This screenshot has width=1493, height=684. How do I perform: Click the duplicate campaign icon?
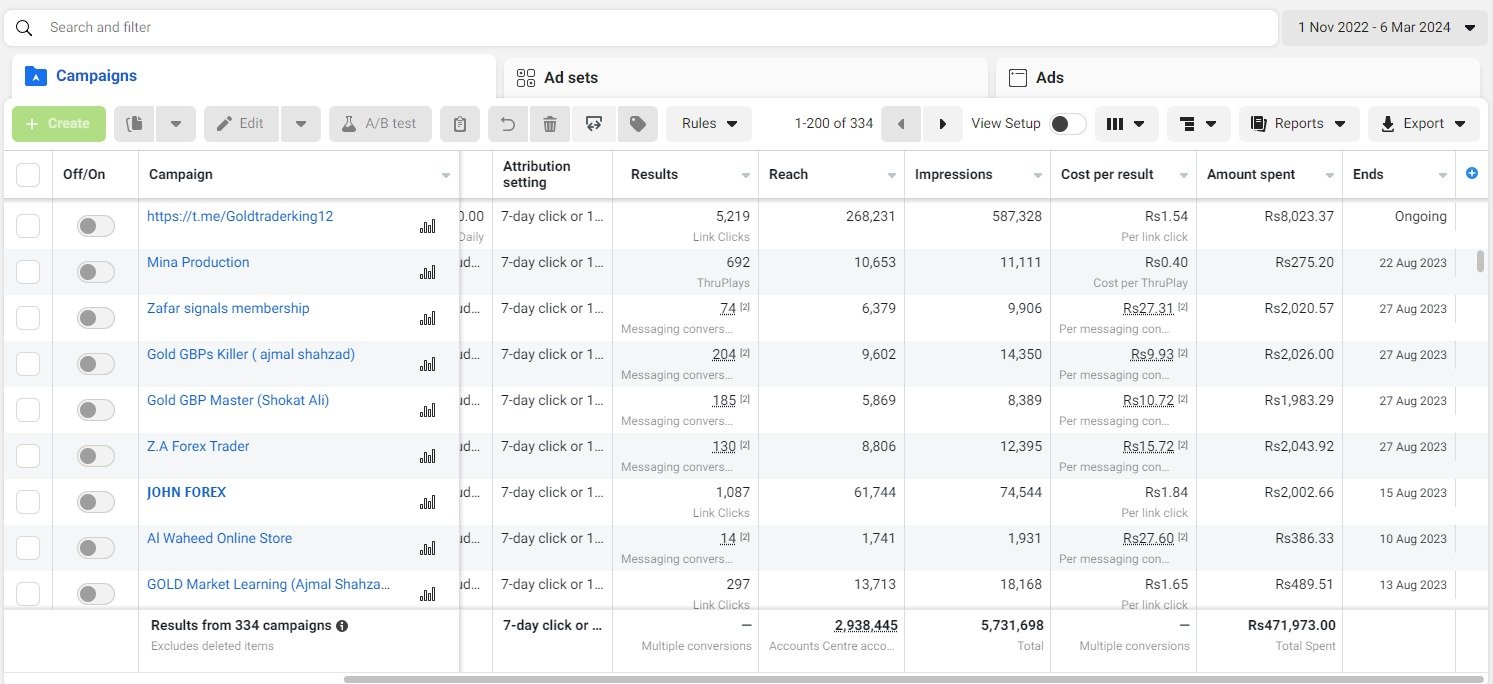pyautogui.click(x=136, y=124)
